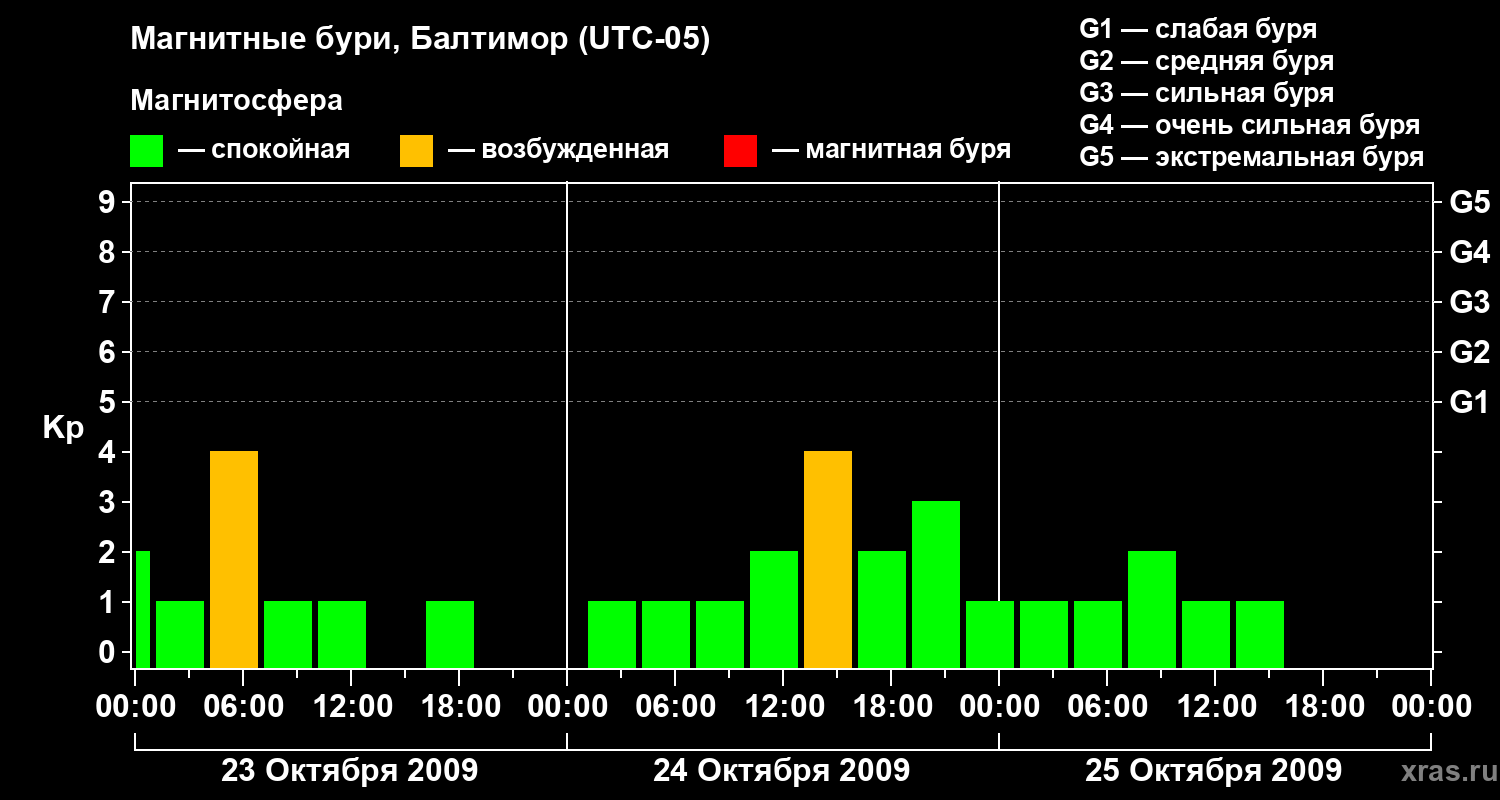Select the line G1 — слабая буря
Screen dimensions: 1500x800
pos(1198,28)
